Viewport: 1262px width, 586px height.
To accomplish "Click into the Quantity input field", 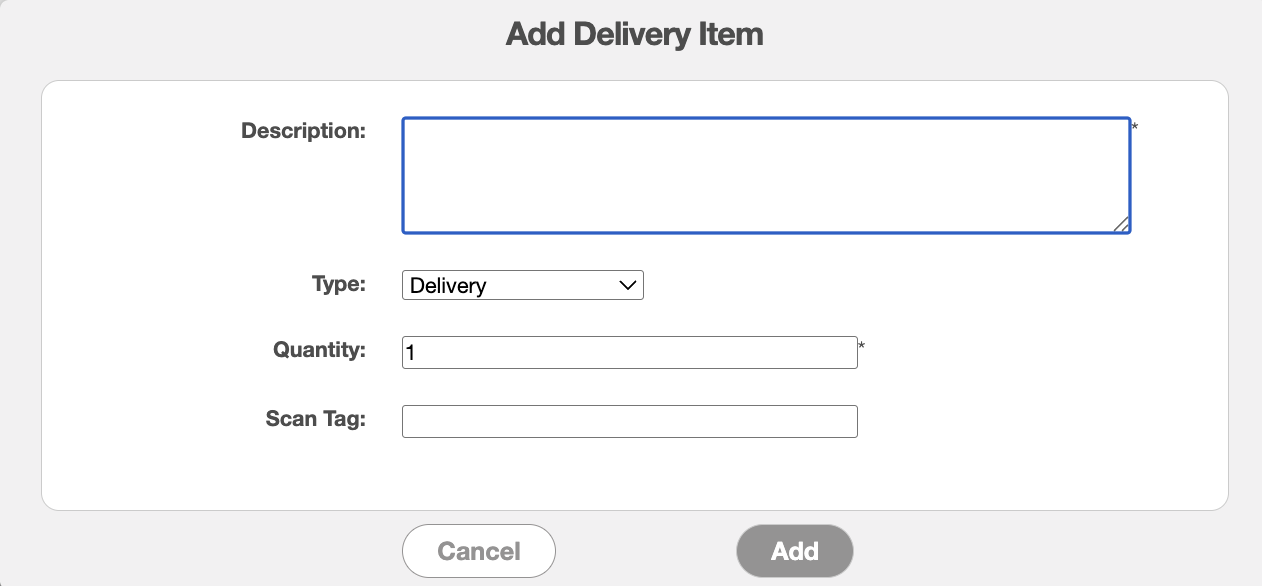I will coord(630,352).
